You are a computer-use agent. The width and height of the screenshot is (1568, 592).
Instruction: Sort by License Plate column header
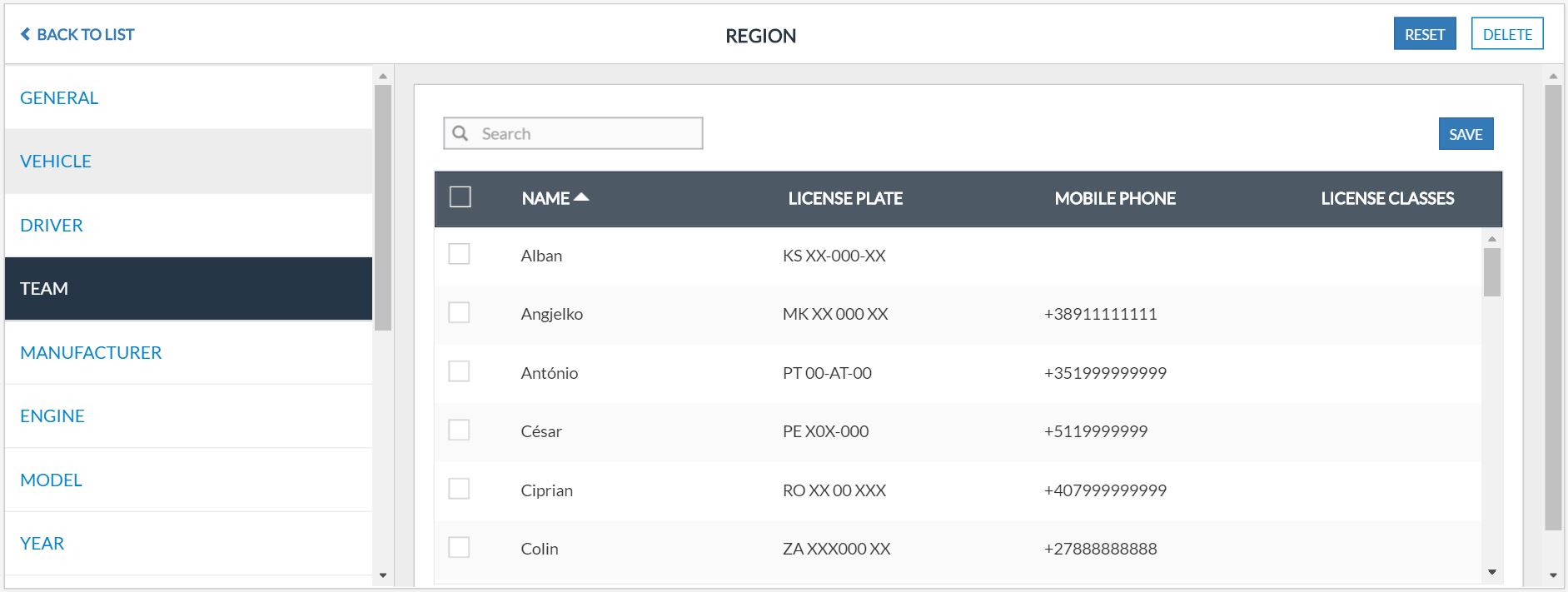tap(844, 198)
